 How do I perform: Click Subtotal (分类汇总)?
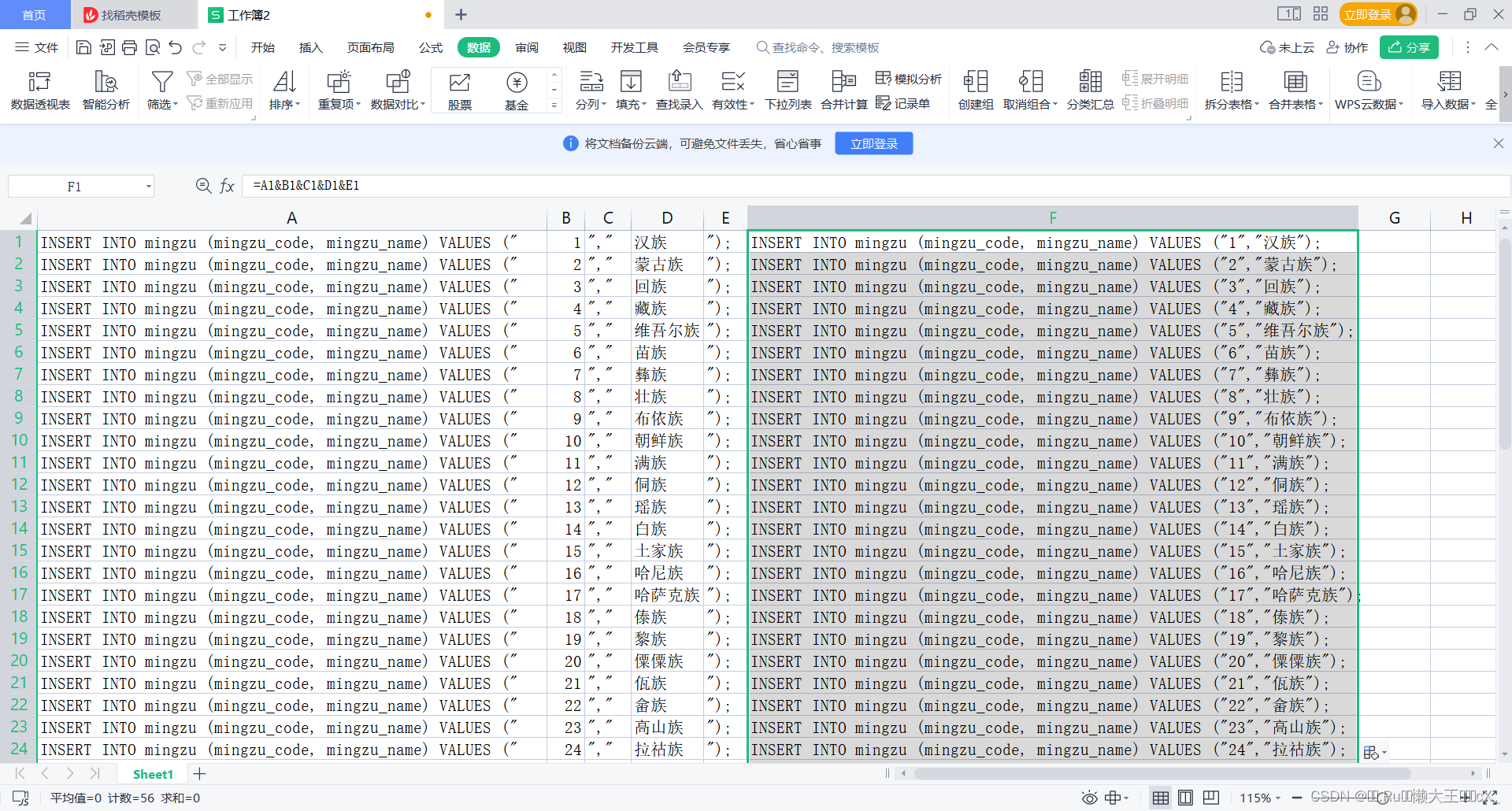pos(1090,90)
